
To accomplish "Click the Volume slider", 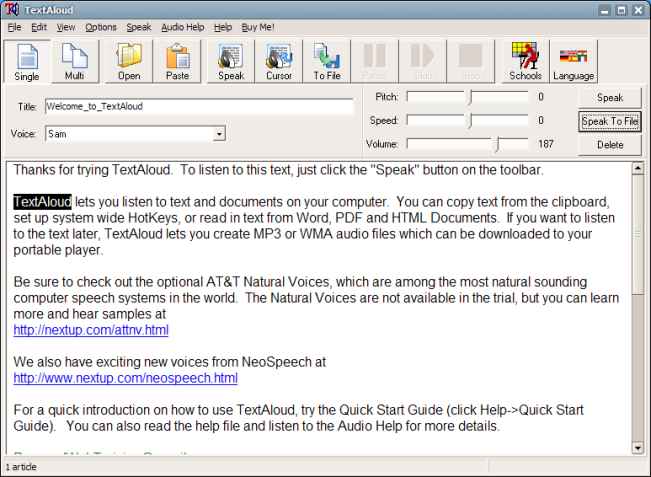I will (467, 144).
